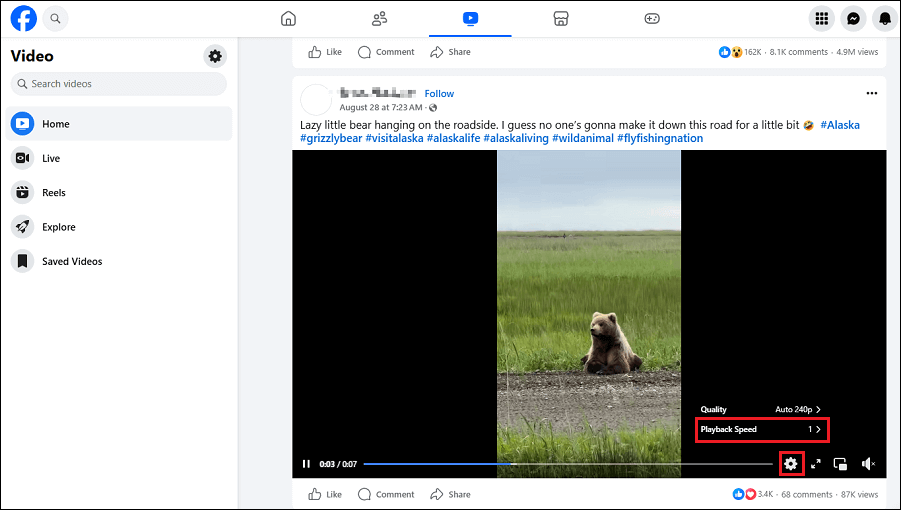Share the bear video post
The height and width of the screenshot is (510, 901).
click(x=450, y=494)
